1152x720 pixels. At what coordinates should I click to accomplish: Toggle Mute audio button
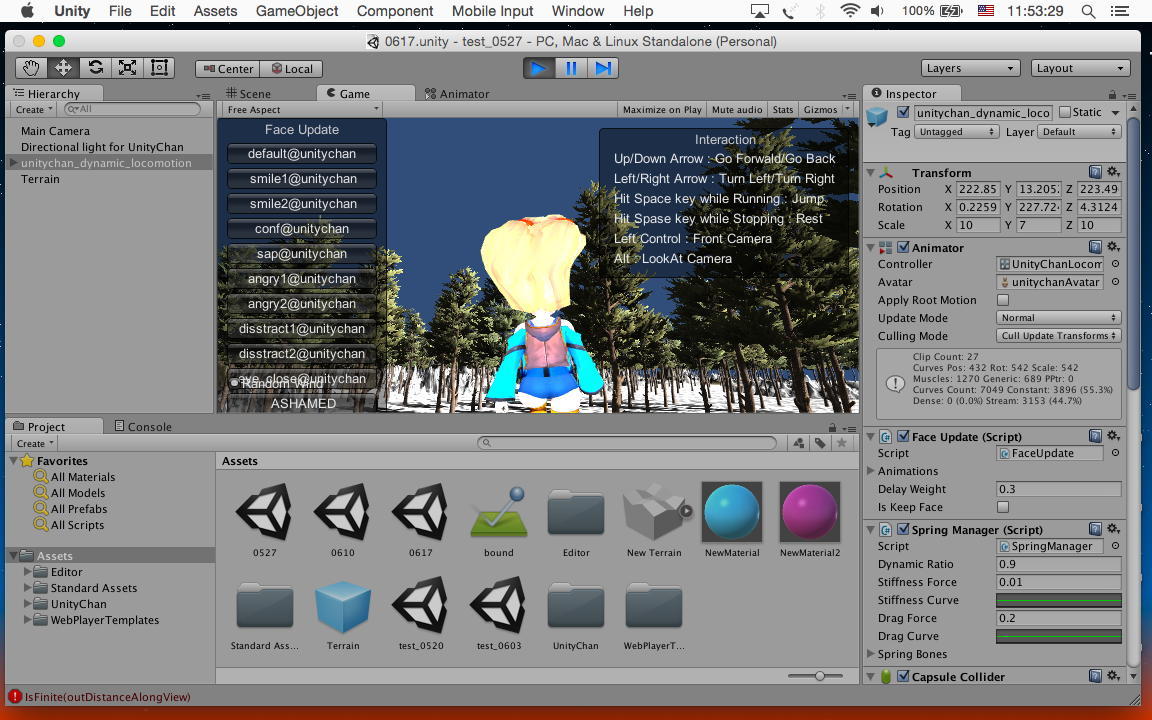click(x=737, y=109)
